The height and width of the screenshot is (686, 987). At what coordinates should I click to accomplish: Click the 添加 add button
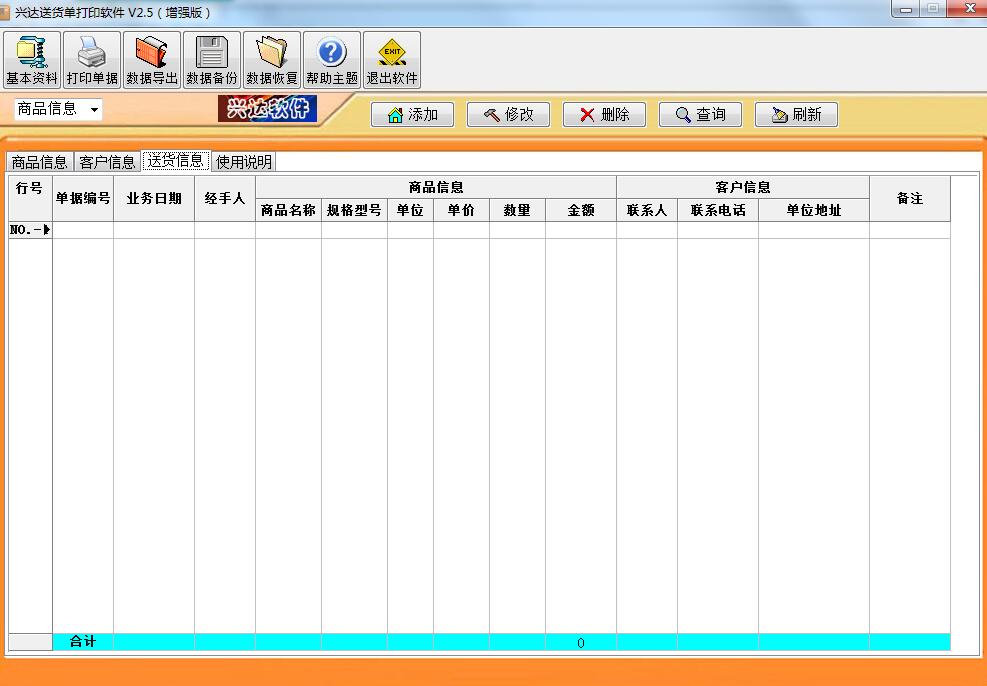tap(412, 115)
